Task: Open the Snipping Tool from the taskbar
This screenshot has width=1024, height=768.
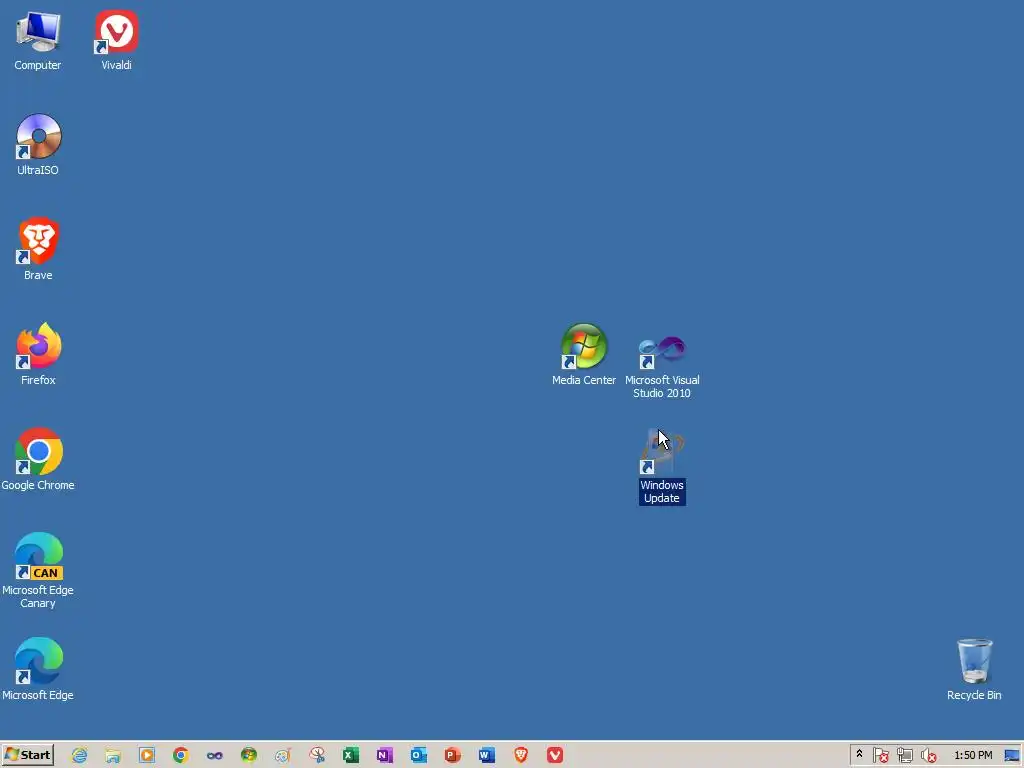Action: [x=317, y=756]
